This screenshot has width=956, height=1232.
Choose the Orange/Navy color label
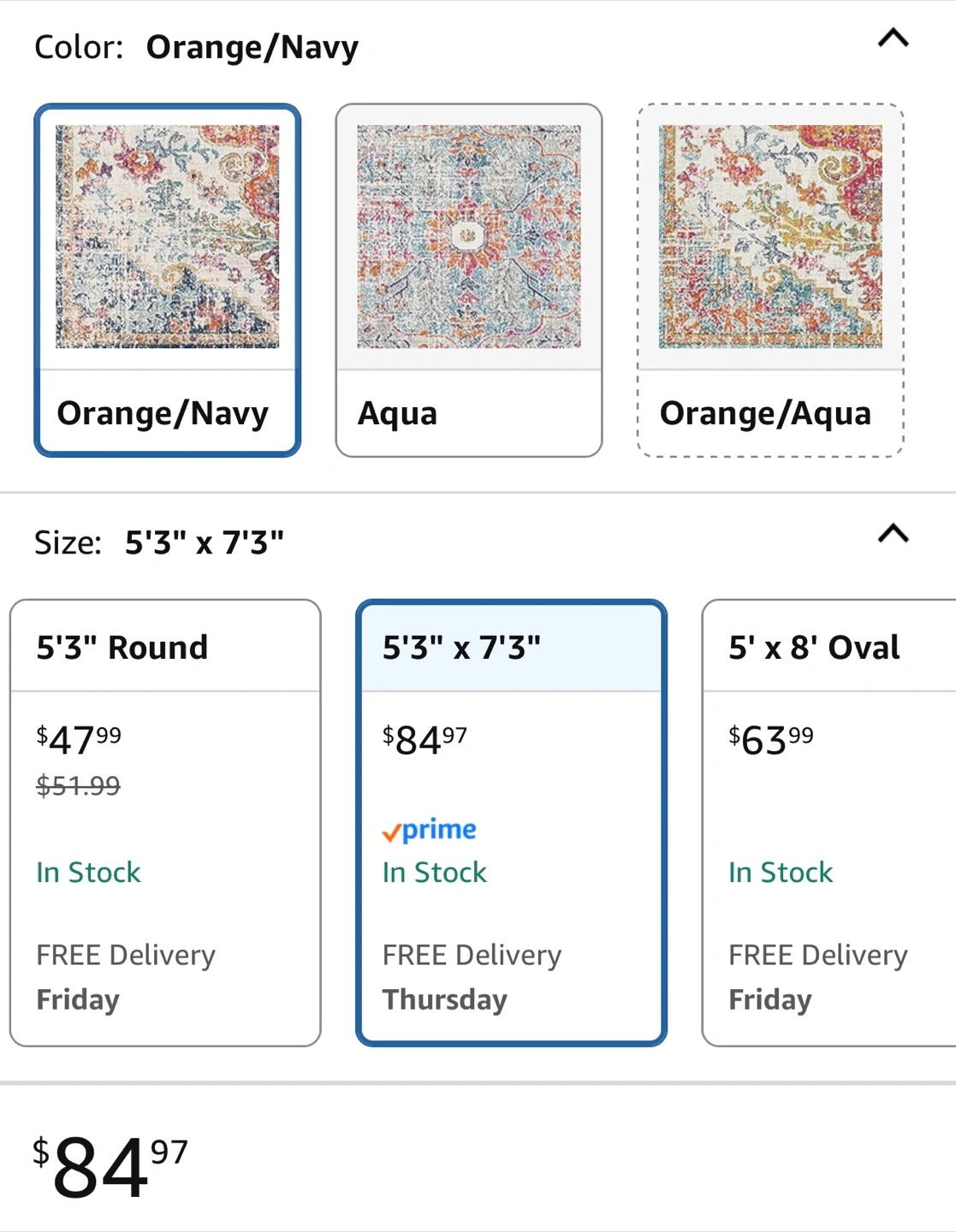coord(163,413)
